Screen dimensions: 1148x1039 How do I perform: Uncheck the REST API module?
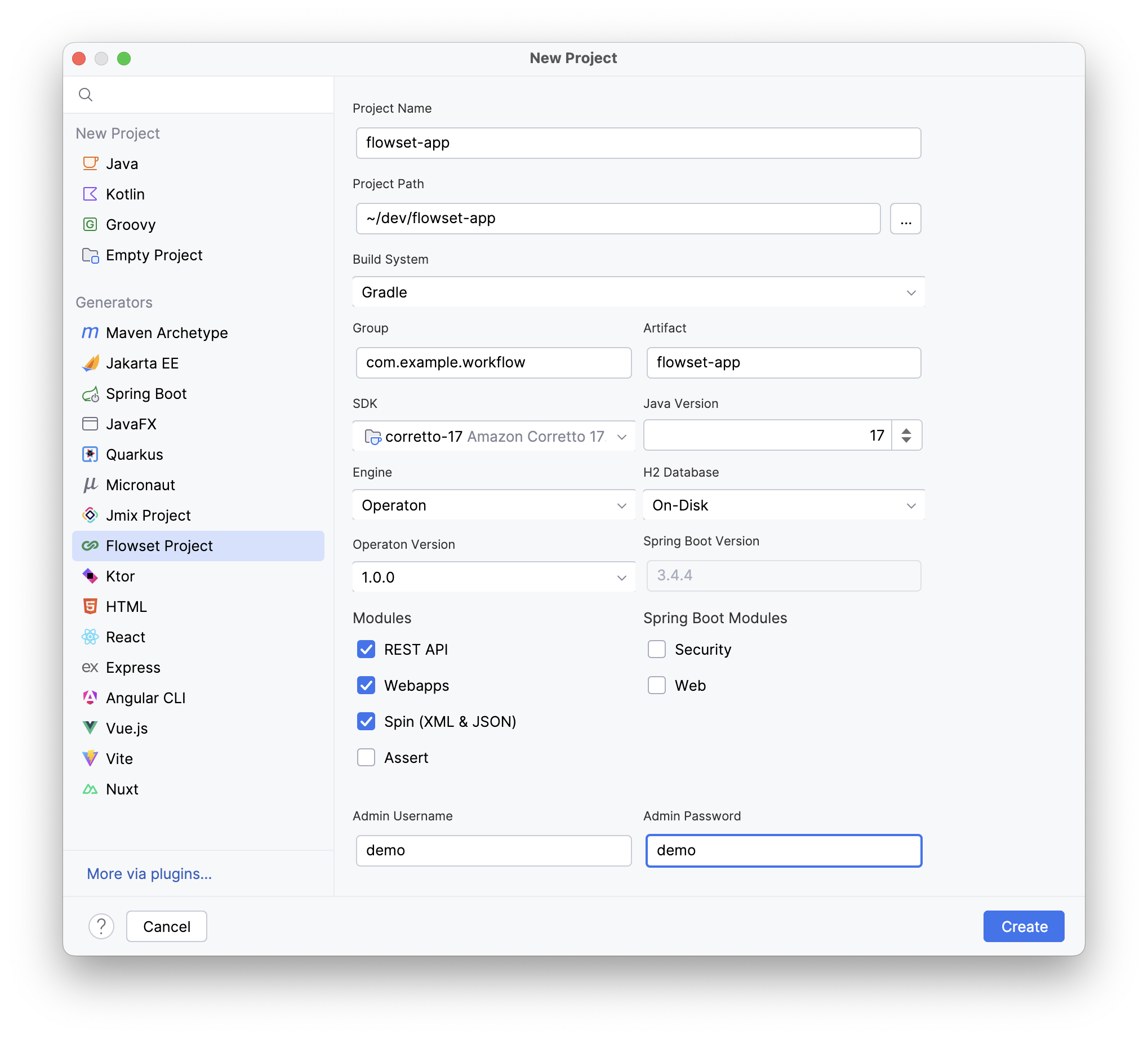366,649
